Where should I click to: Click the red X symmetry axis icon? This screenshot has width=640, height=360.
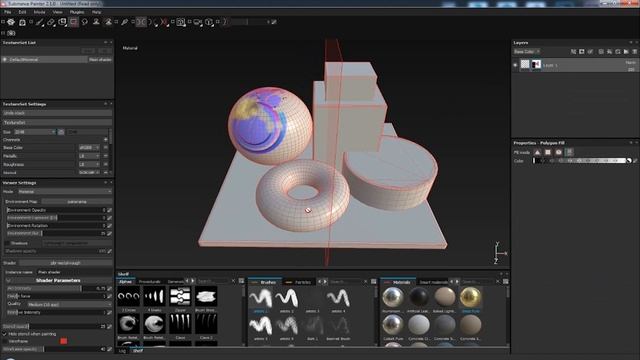[164, 22]
